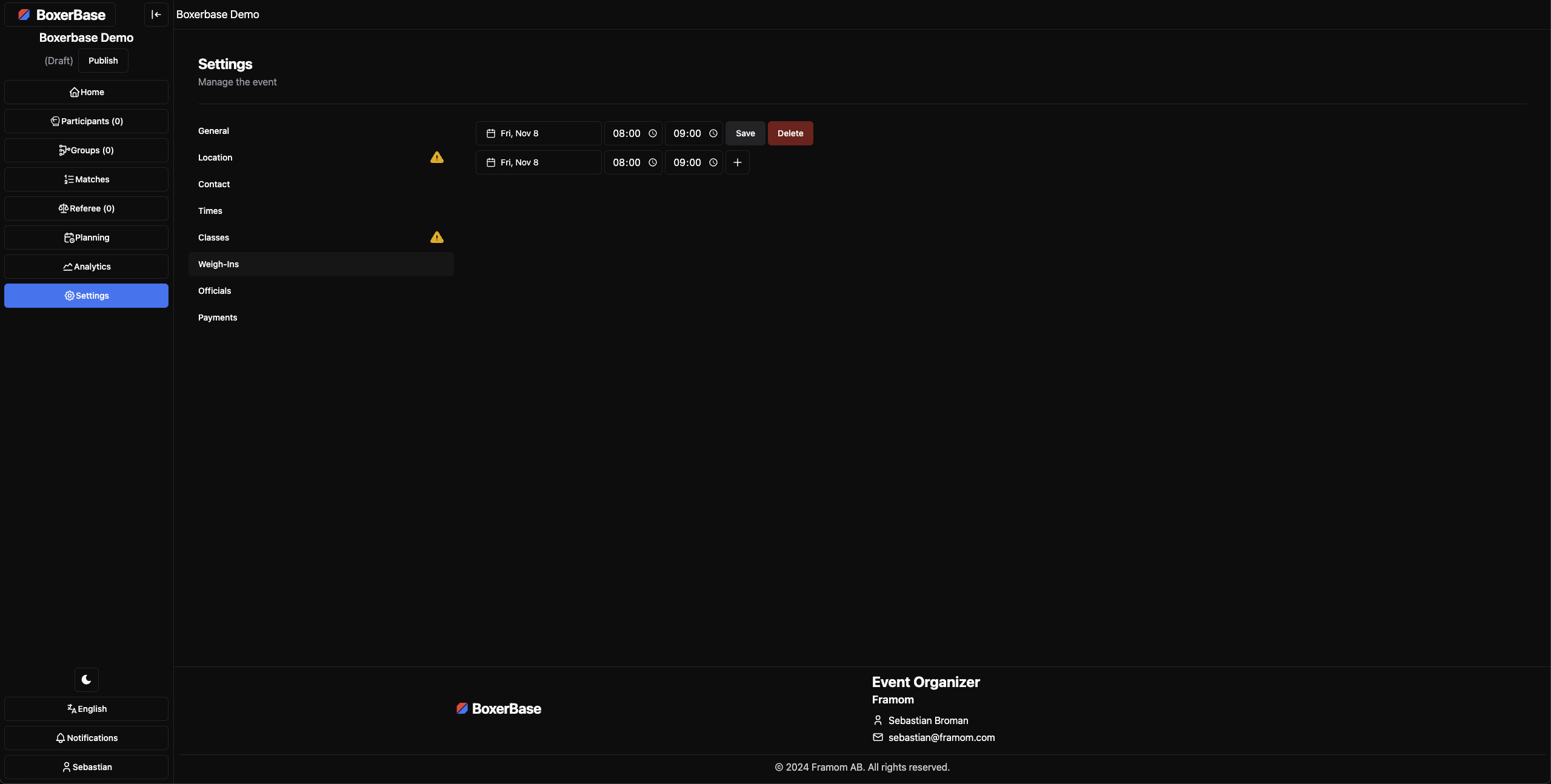
Task: Click second row 08:00 start time field
Action: pos(626,162)
